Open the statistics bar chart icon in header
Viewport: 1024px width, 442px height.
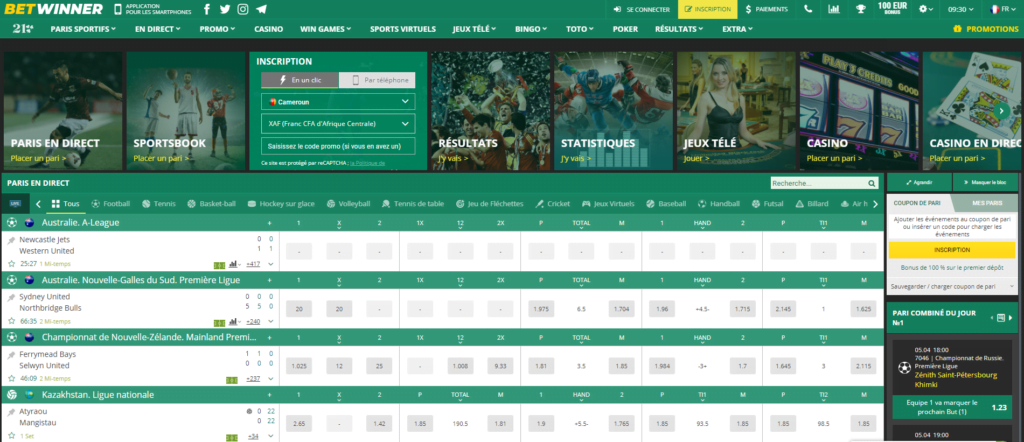pos(834,9)
